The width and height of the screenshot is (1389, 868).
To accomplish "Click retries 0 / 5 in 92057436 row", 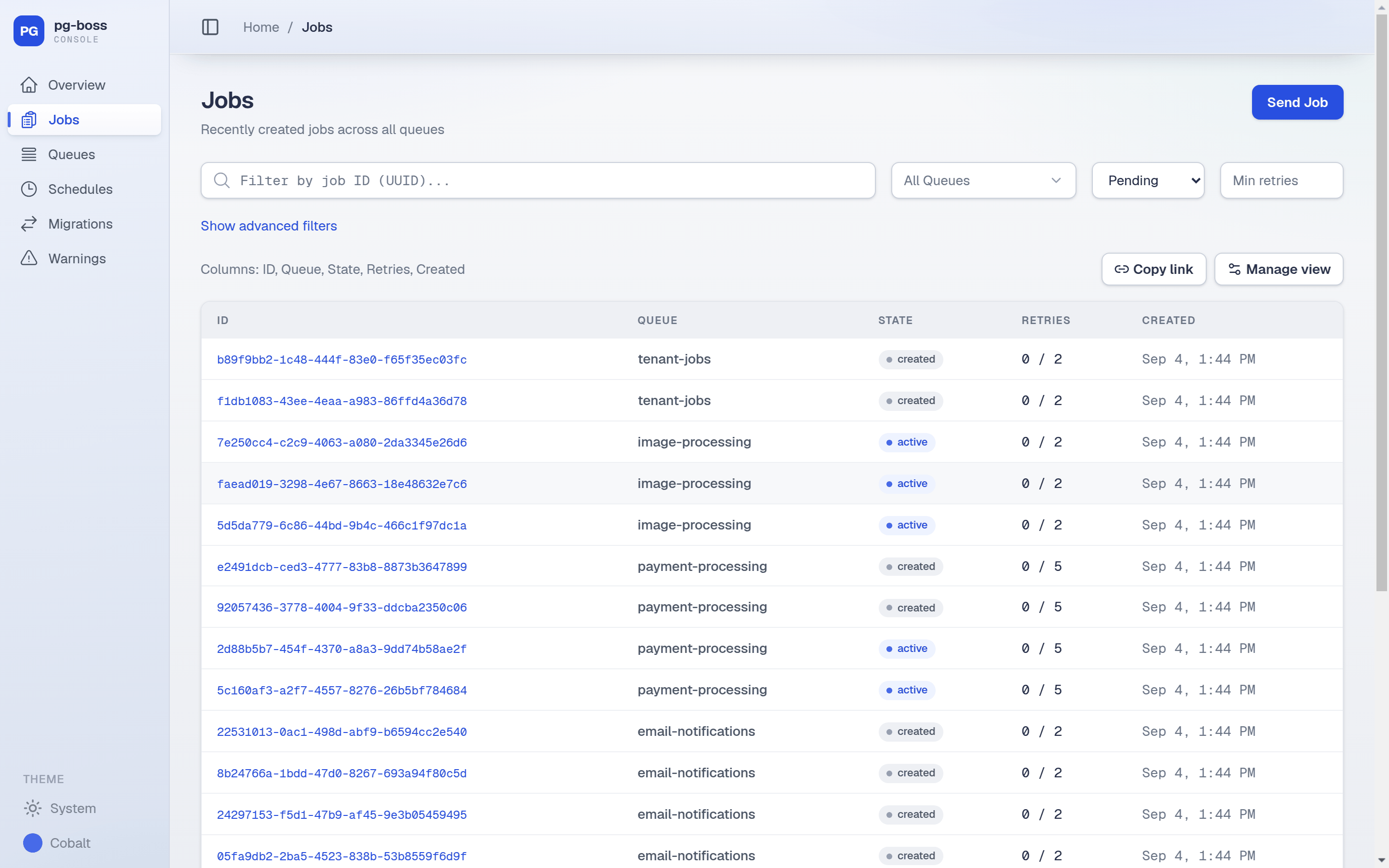I will pos(1041,608).
